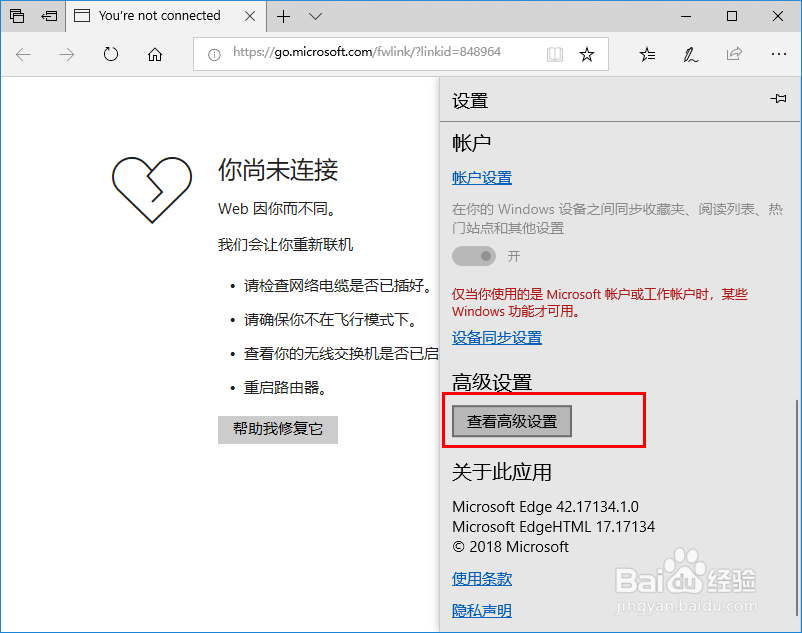Pin the Settings pane with the pin icon

coord(777,99)
